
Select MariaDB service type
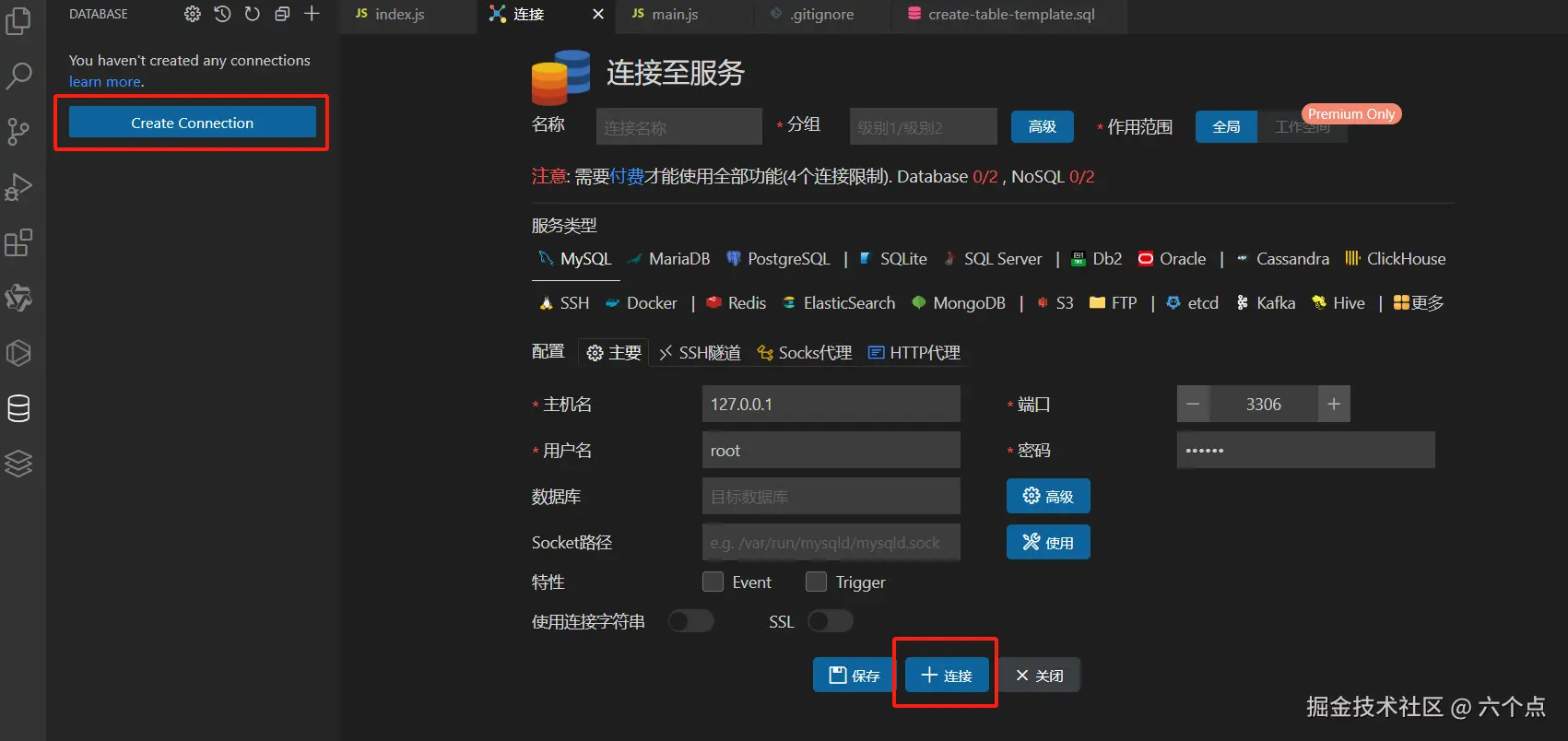pyautogui.click(x=668, y=259)
